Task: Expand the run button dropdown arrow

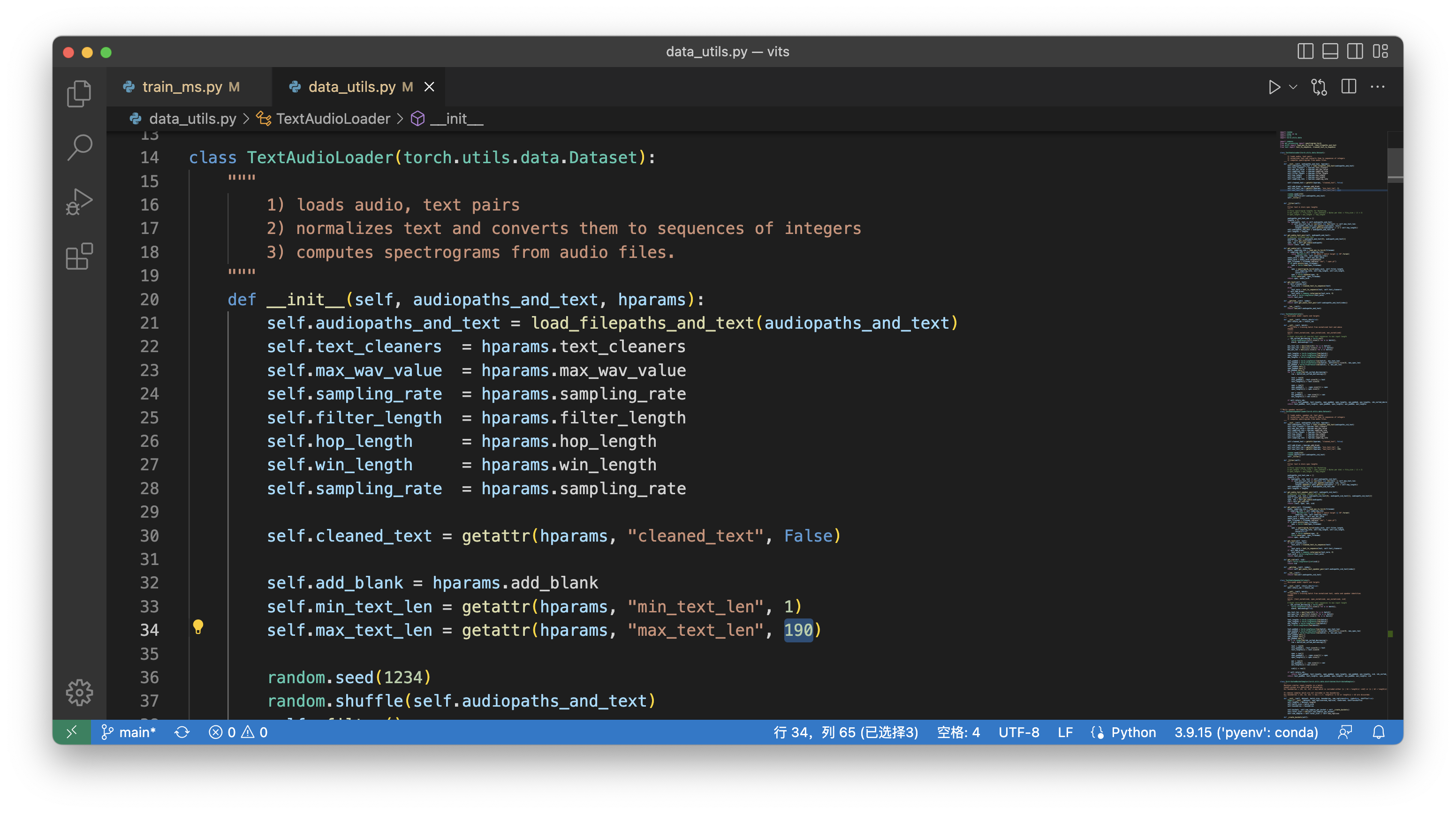Action: (x=1293, y=87)
